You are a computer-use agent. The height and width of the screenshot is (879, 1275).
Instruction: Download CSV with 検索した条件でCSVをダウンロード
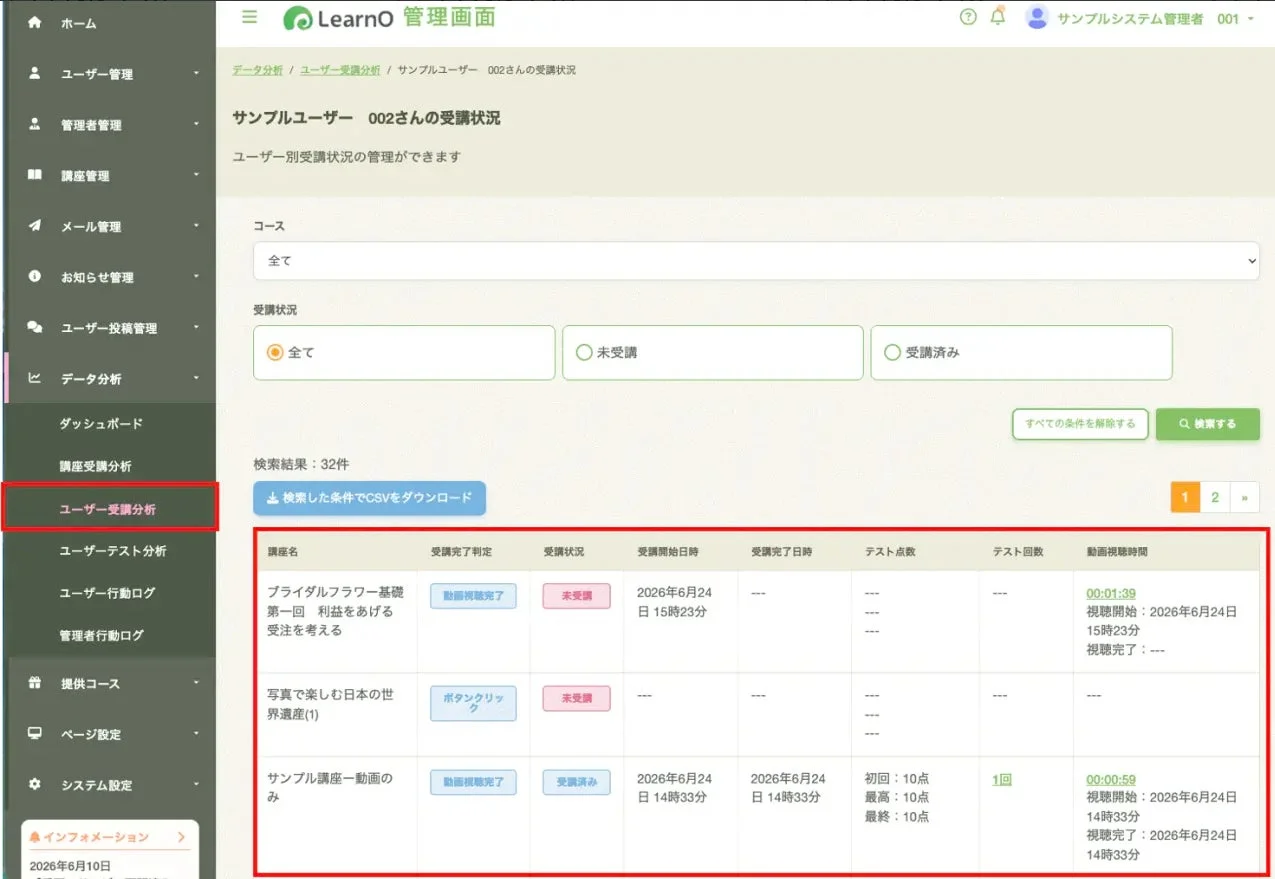coord(369,498)
